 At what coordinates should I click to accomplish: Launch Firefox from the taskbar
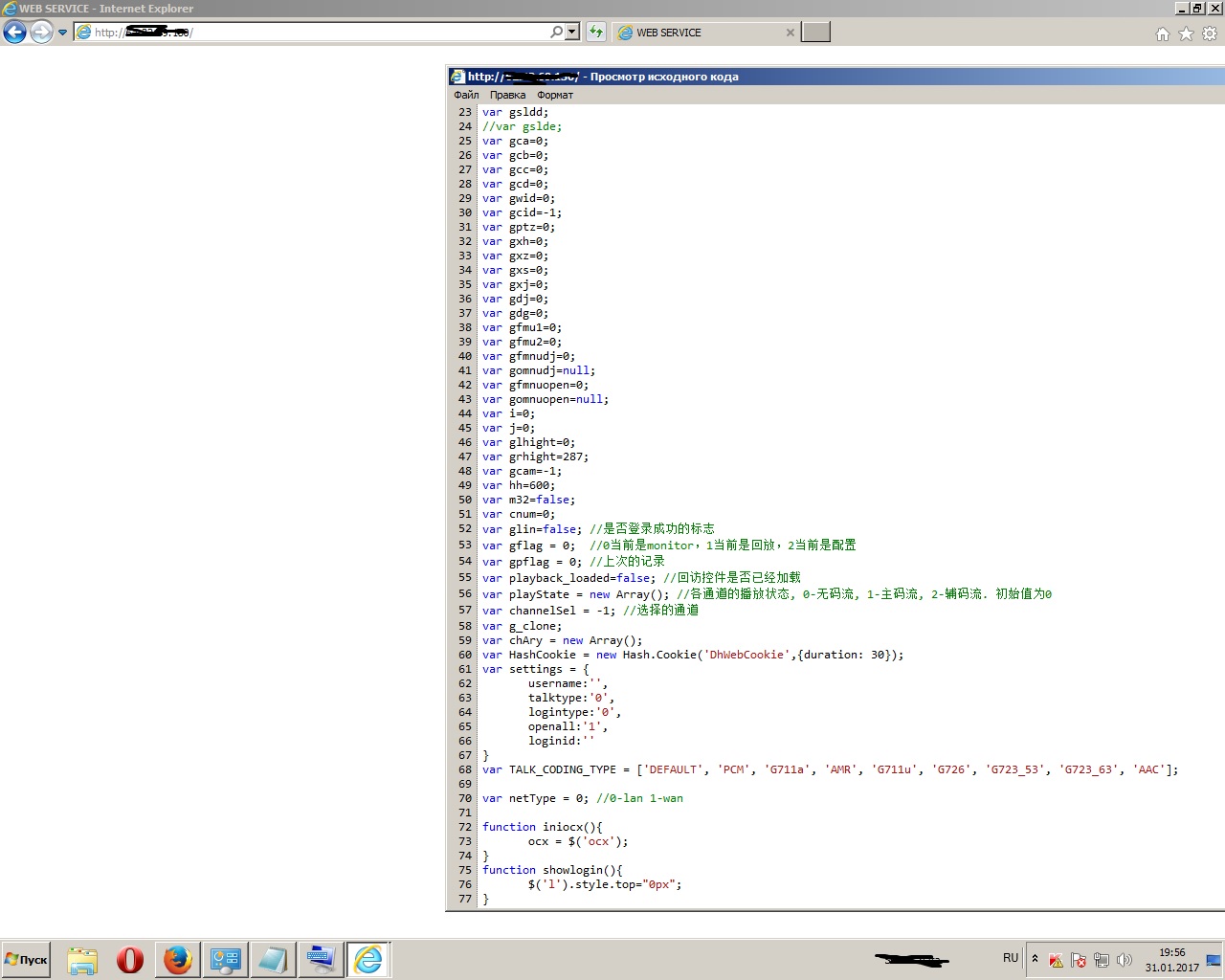tap(177, 959)
